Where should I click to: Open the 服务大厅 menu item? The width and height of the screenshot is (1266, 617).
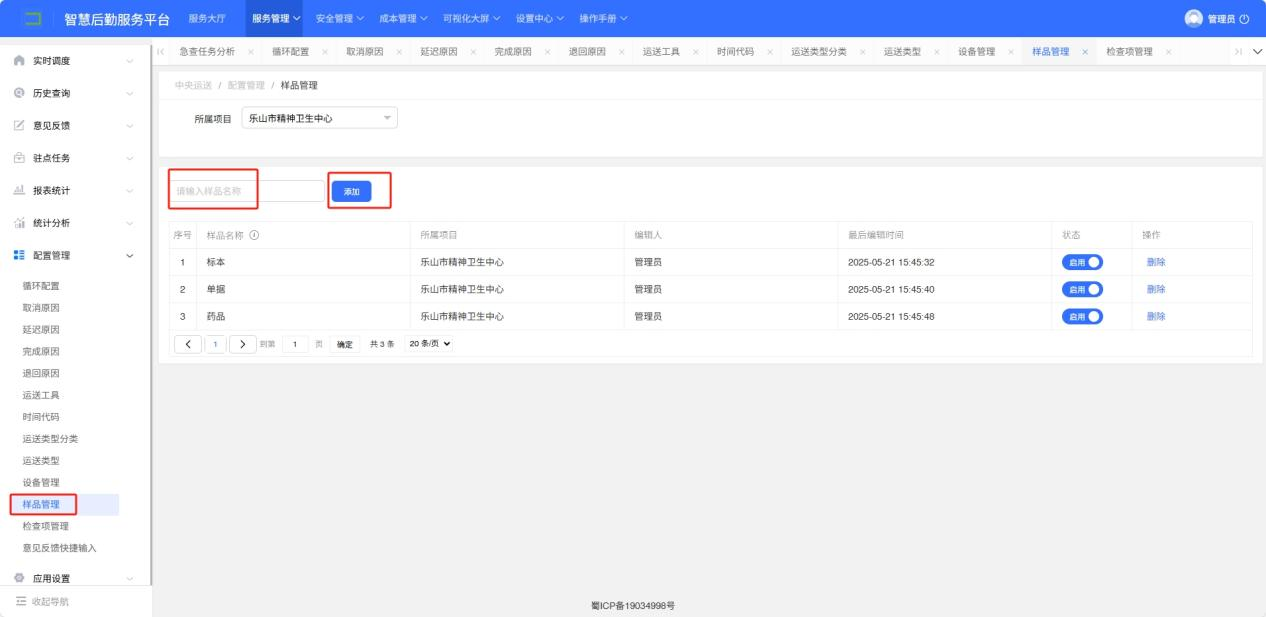[207, 18]
